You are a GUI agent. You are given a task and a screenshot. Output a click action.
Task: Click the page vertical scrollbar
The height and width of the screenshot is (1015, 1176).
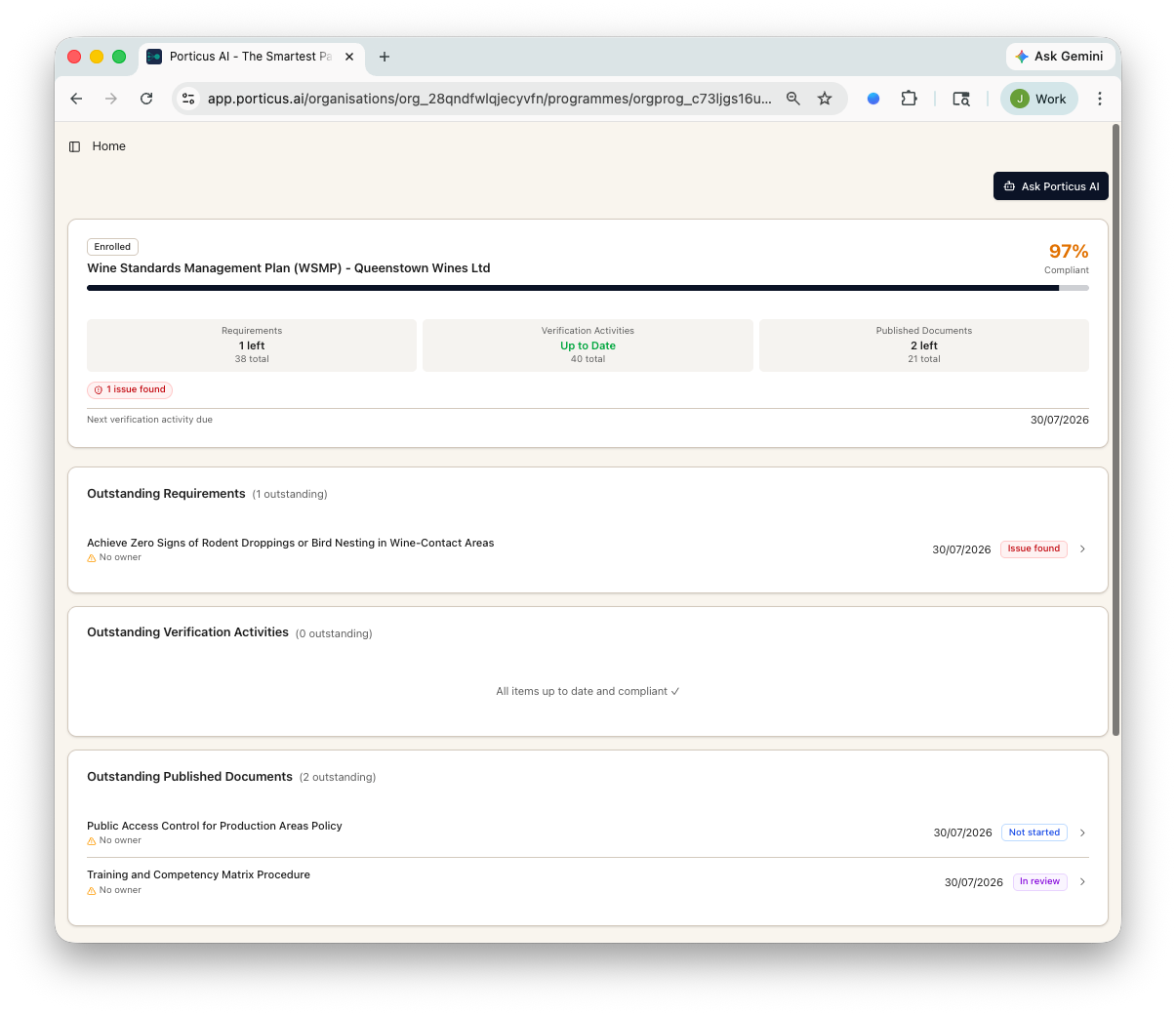(x=1115, y=429)
